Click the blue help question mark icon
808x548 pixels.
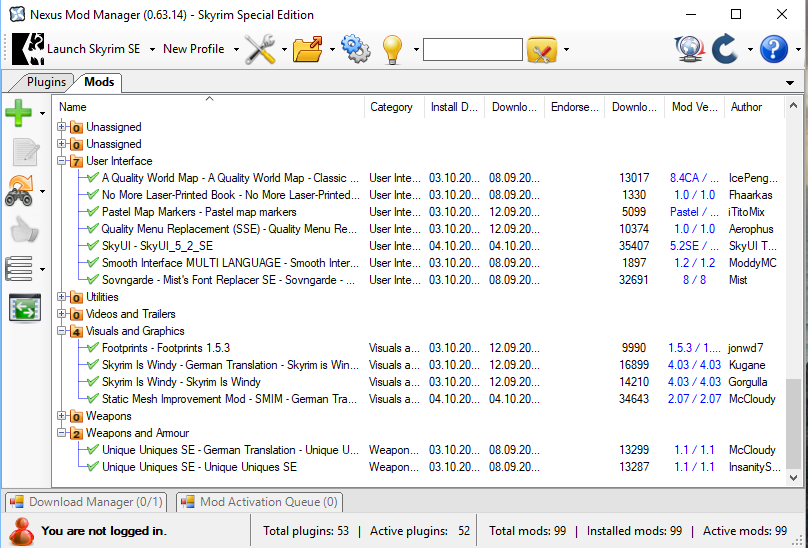(x=773, y=49)
